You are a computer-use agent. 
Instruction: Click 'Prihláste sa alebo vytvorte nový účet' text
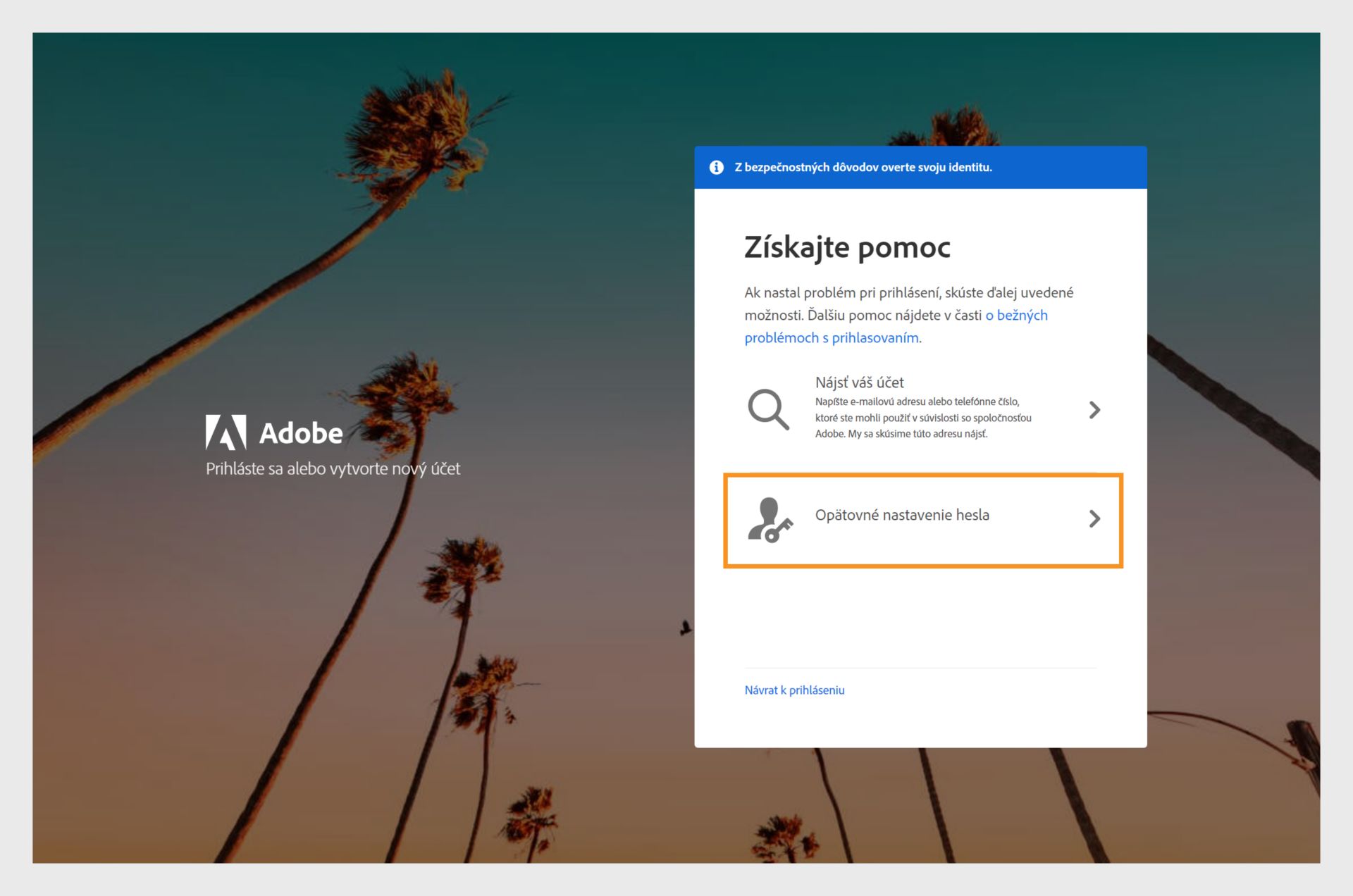pos(333,469)
